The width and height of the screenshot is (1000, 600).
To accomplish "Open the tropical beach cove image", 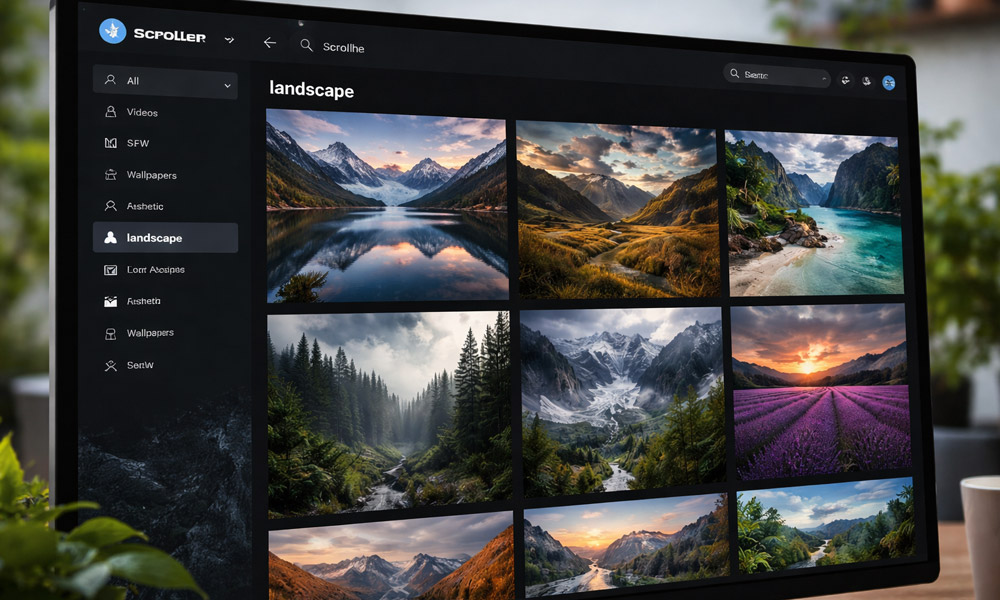I will point(812,213).
